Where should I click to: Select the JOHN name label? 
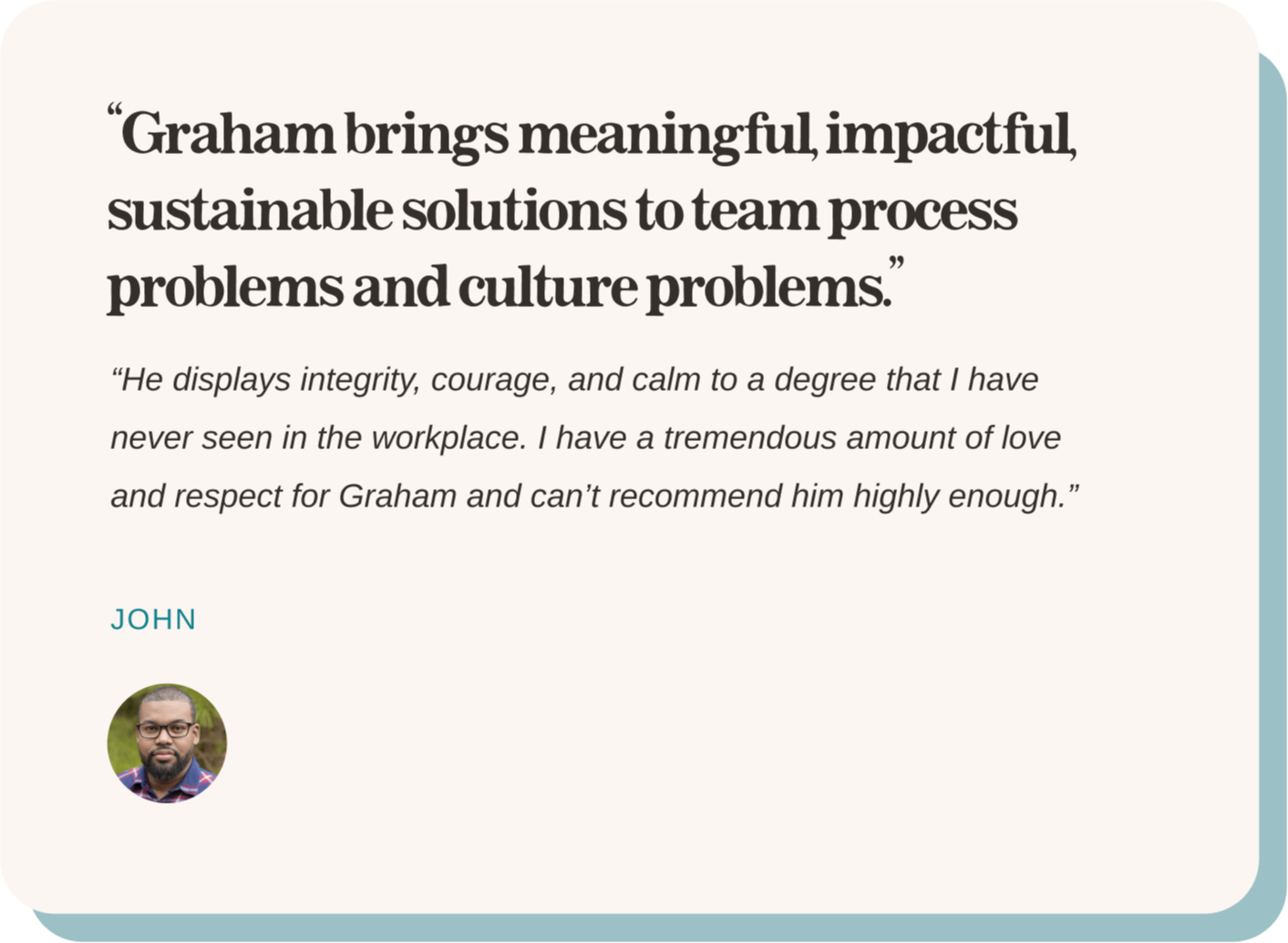[153, 620]
